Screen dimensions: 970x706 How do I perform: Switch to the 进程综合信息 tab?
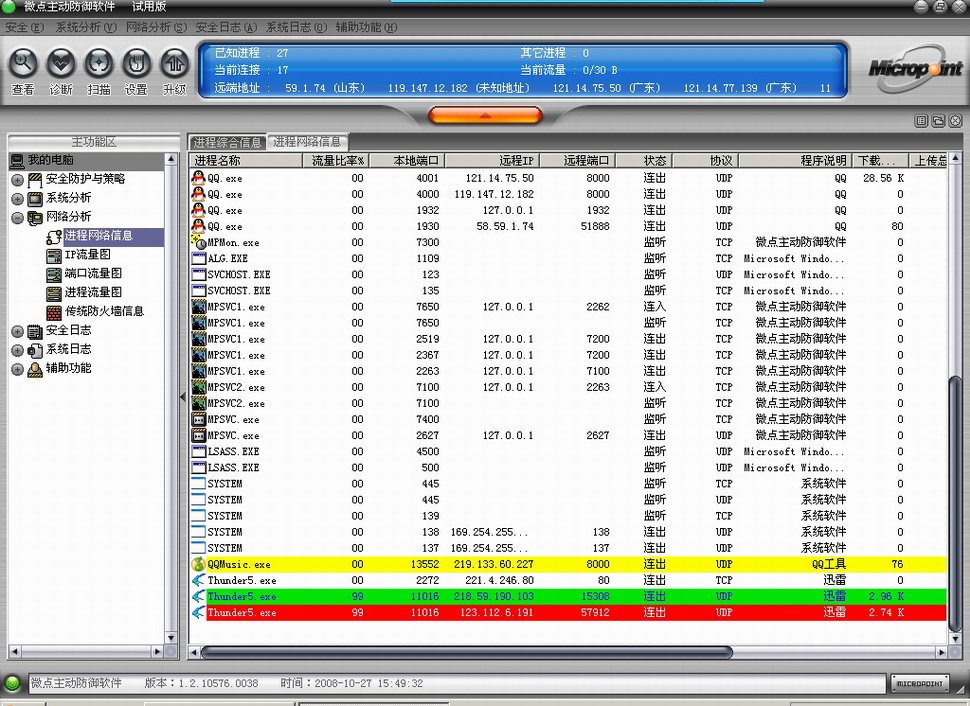pyautogui.click(x=227, y=142)
